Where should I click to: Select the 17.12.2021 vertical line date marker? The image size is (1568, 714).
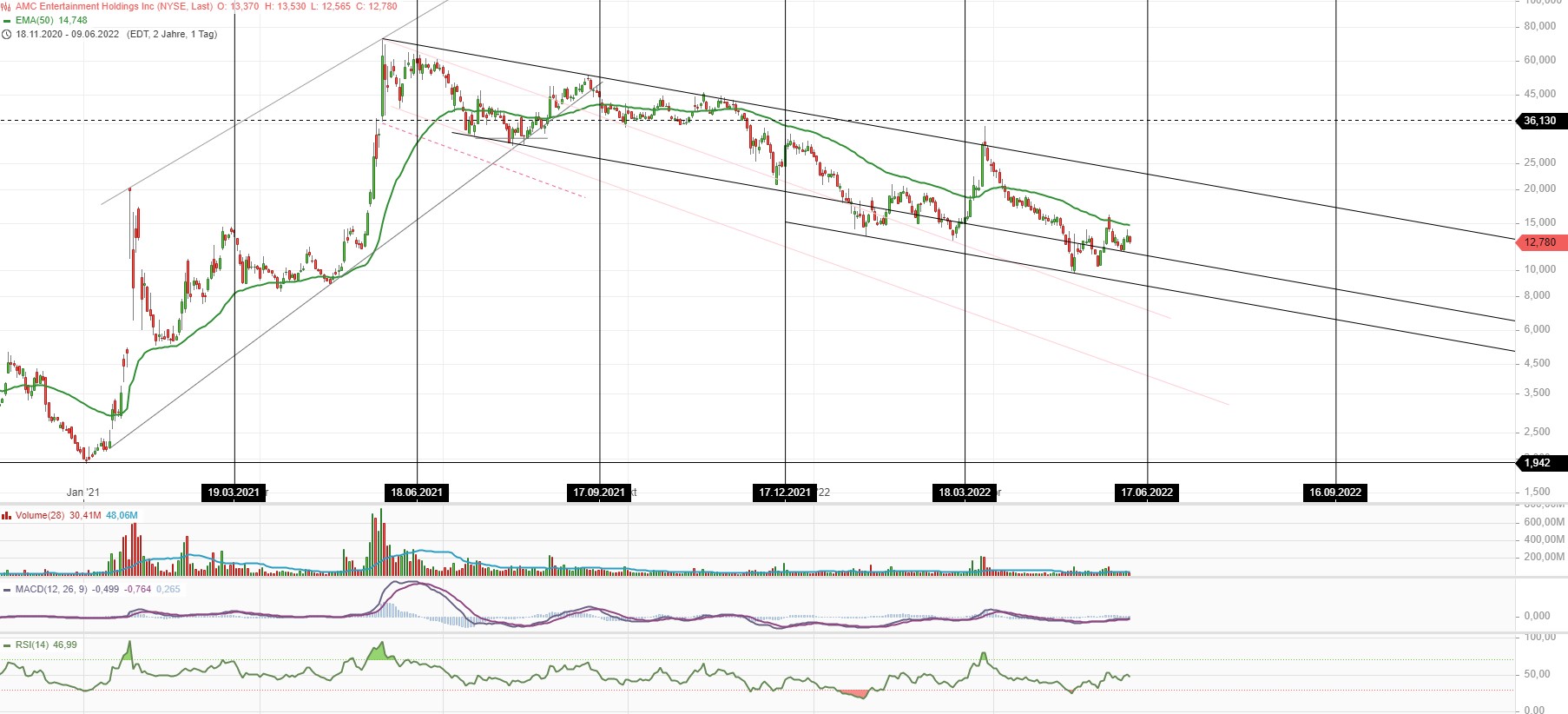pyautogui.click(x=785, y=493)
